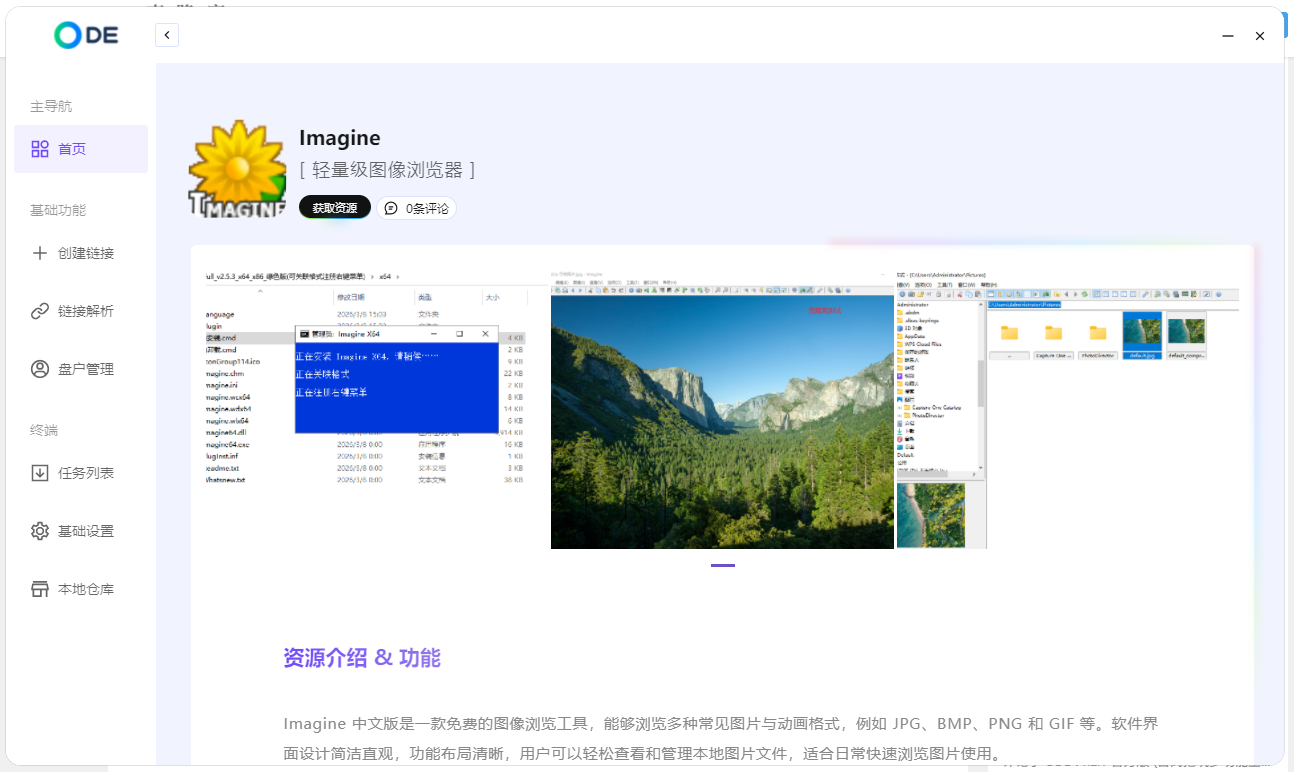Click the 轻量级图像浏览器 subtitle
Screen dimensions: 1294x772
point(387,170)
